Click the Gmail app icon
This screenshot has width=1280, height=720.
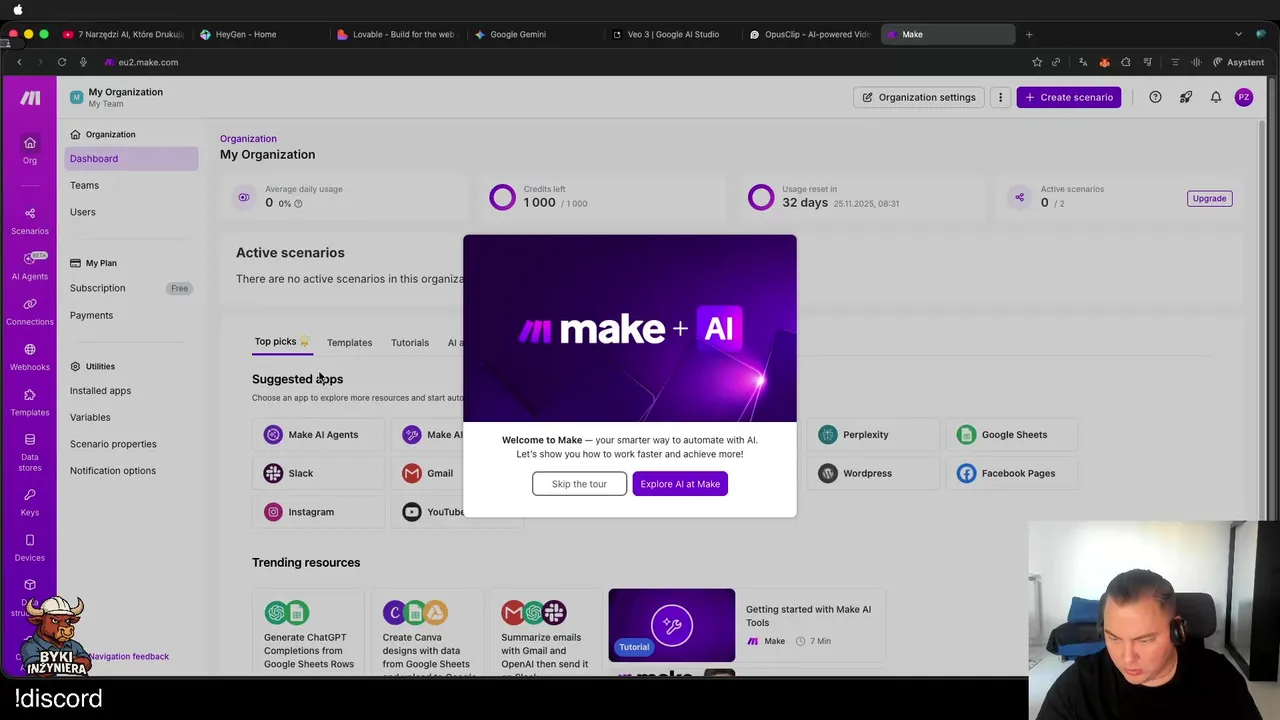(412, 473)
